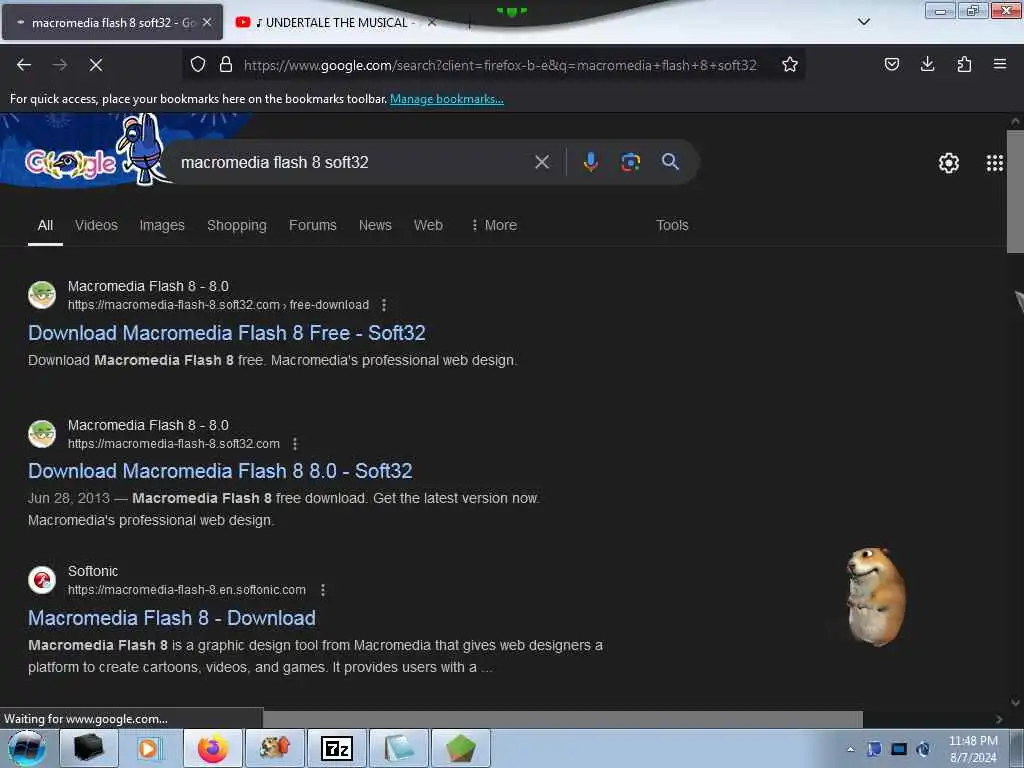Open options for second soft32.com result
This screenshot has height=768, width=1024.
295,444
